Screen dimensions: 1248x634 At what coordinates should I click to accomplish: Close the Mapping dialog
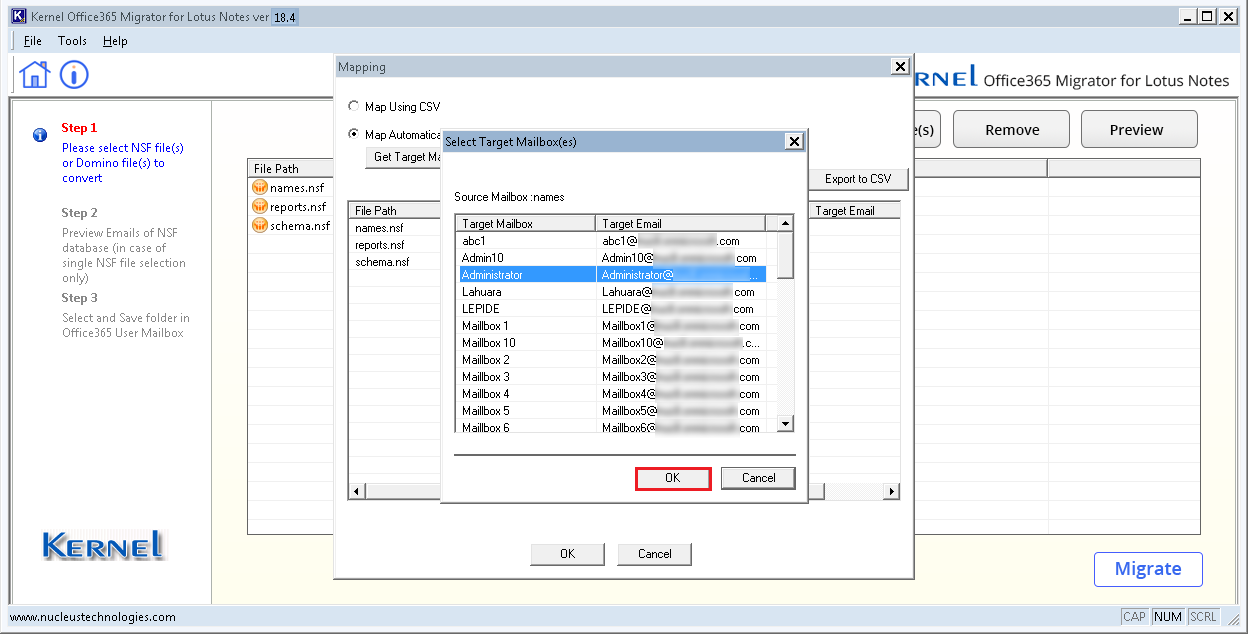point(899,66)
